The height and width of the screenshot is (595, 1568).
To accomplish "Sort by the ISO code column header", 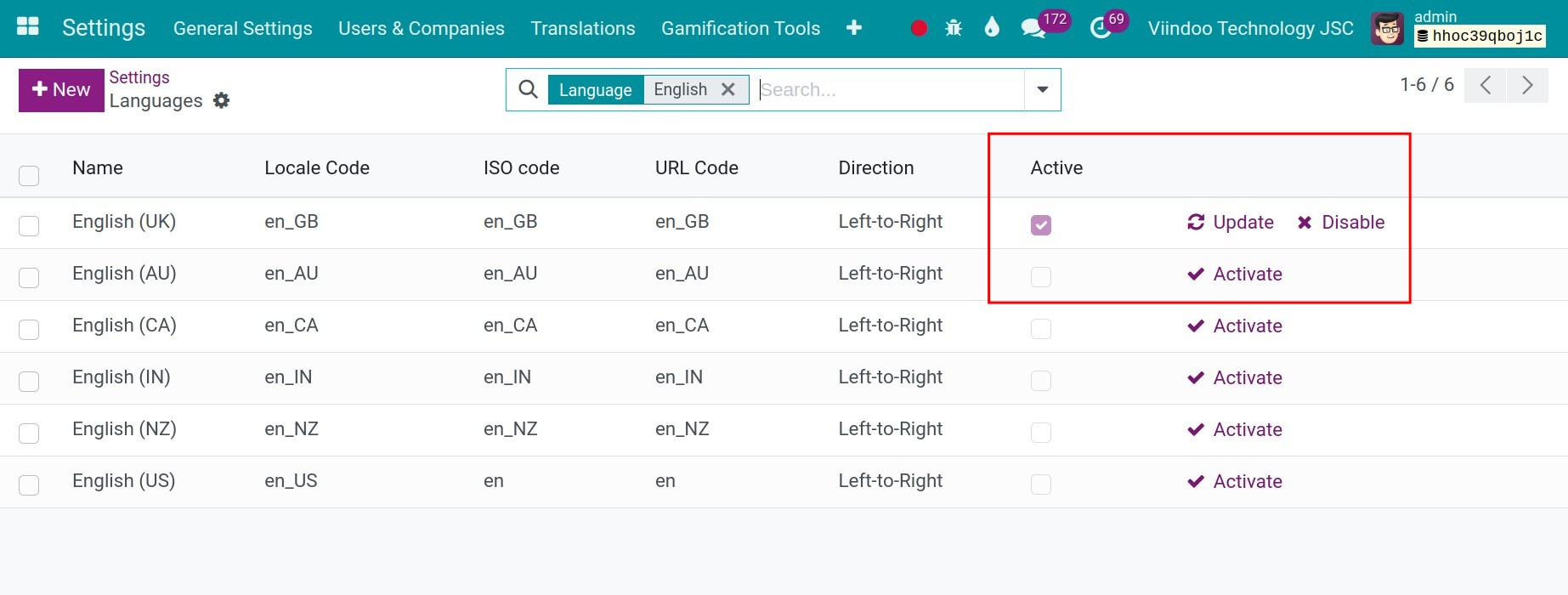I will pos(522,167).
